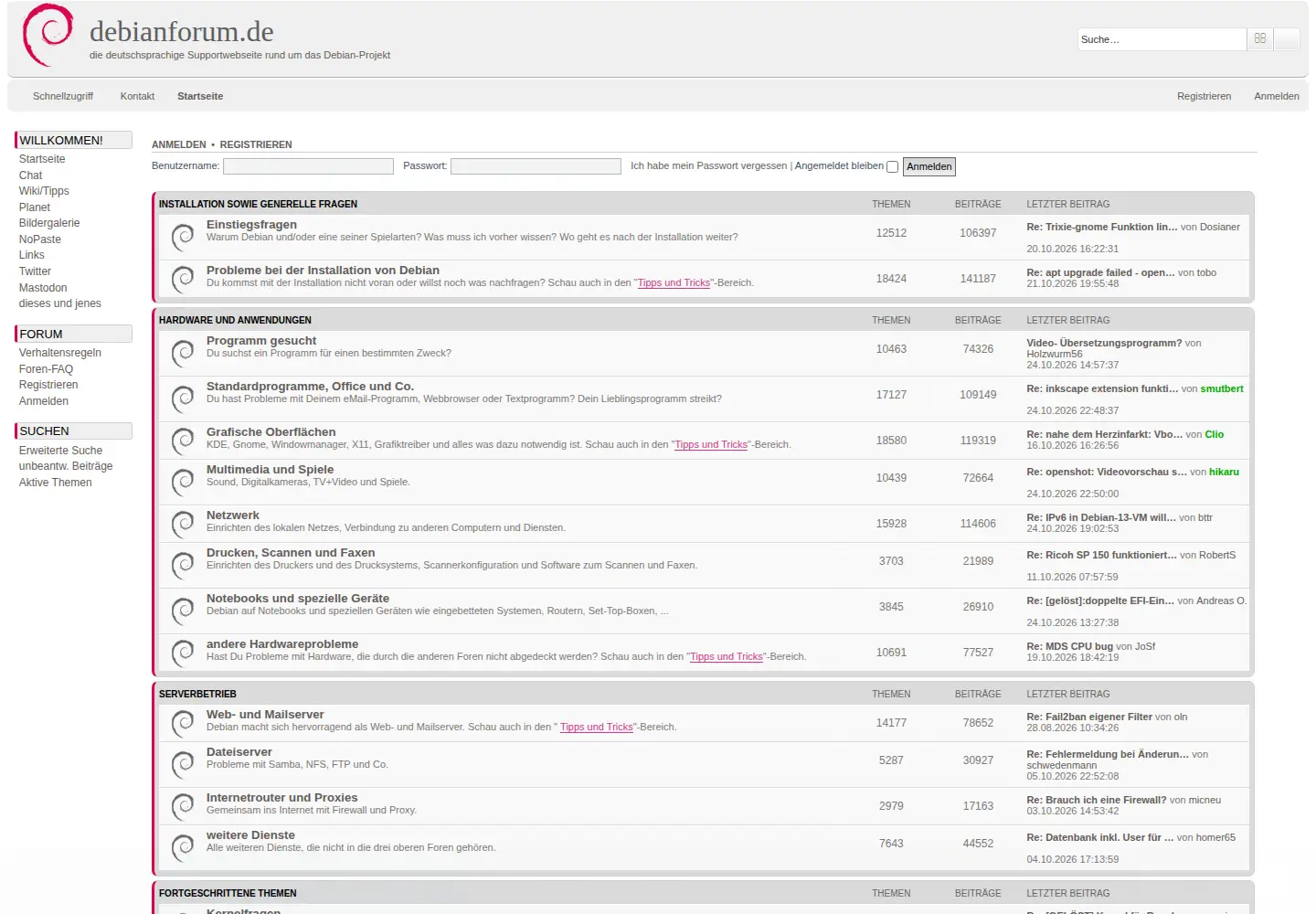
Task: Open Verhaltensregeln in the Forum sidebar
Action: pyautogui.click(x=60, y=353)
